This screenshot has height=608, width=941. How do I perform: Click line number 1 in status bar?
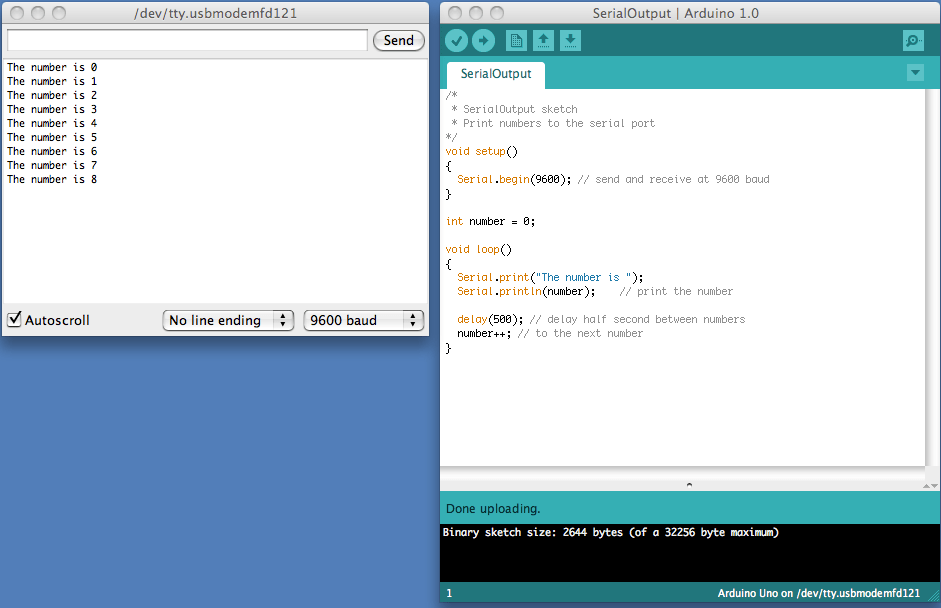click(449, 593)
